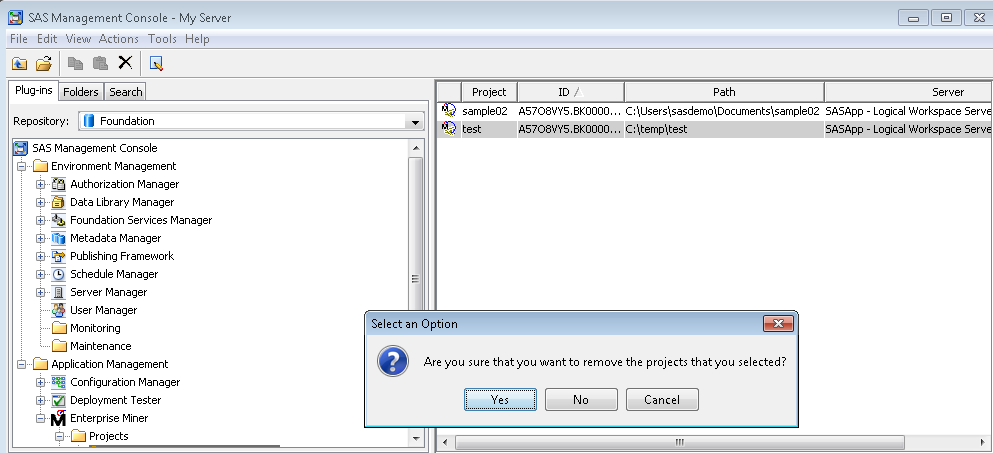The width and height of the screenshot is (993, 453).
Task: Open the Actions menu
Action: [119, 39]
